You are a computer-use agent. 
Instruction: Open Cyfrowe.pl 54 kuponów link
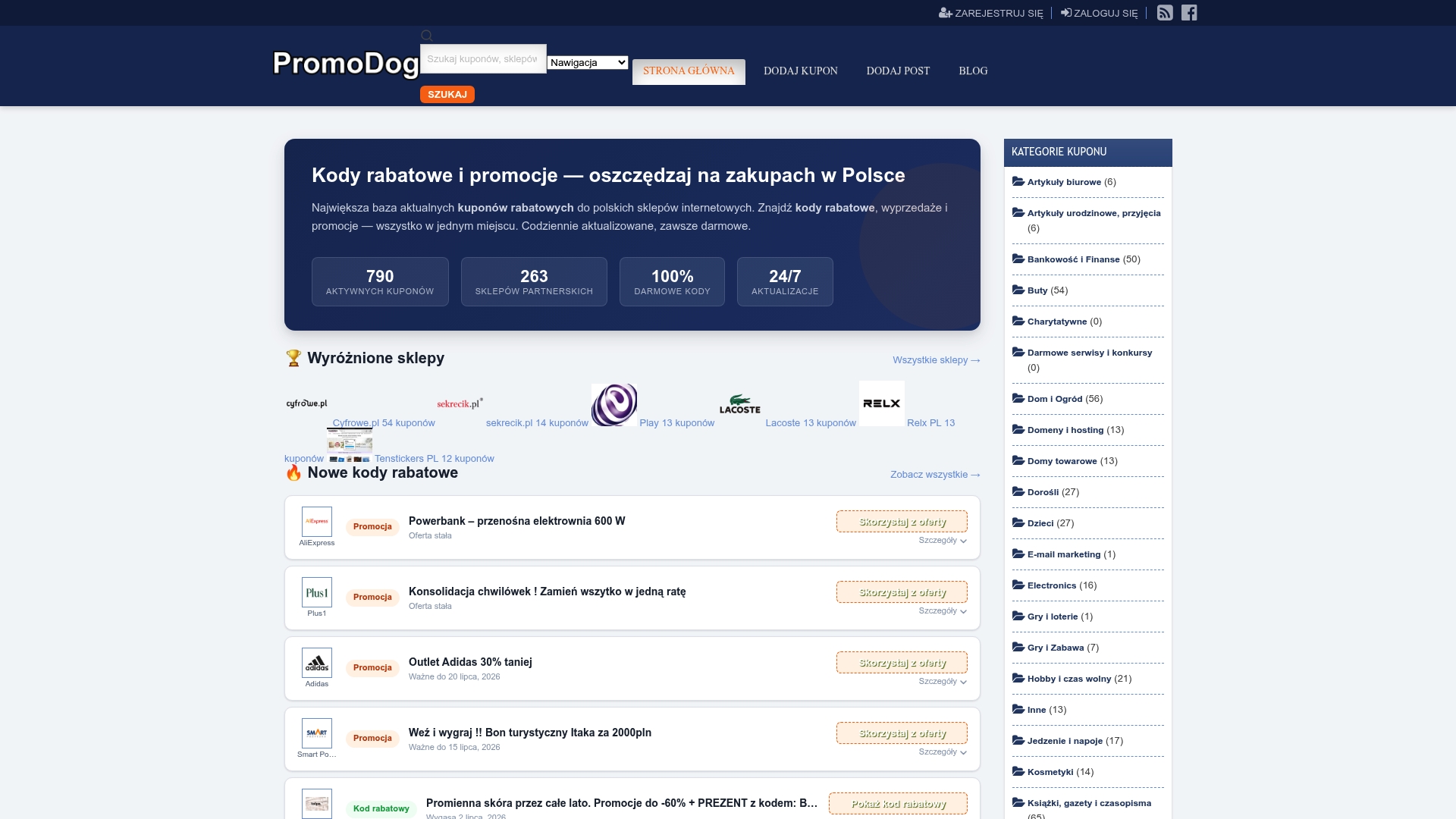[x=384, y=423]
